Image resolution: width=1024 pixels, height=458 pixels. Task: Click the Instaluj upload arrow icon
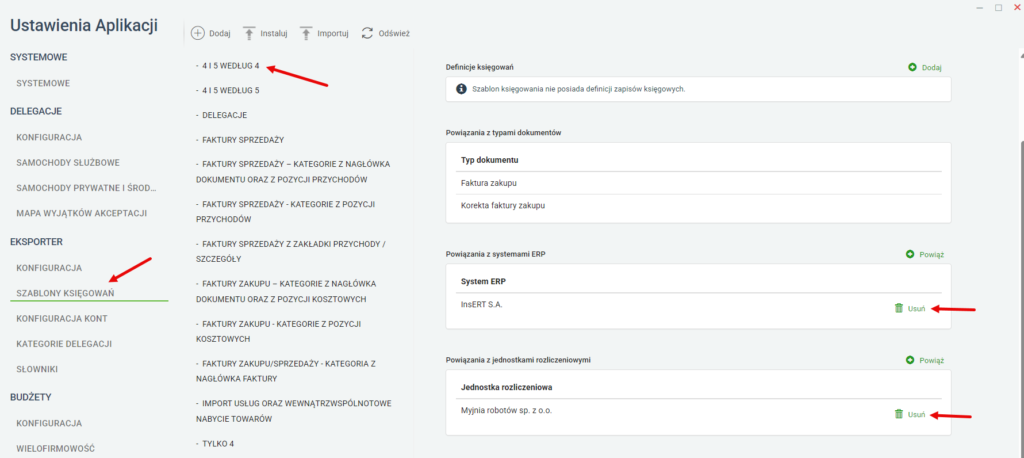(x=249, y=33)
